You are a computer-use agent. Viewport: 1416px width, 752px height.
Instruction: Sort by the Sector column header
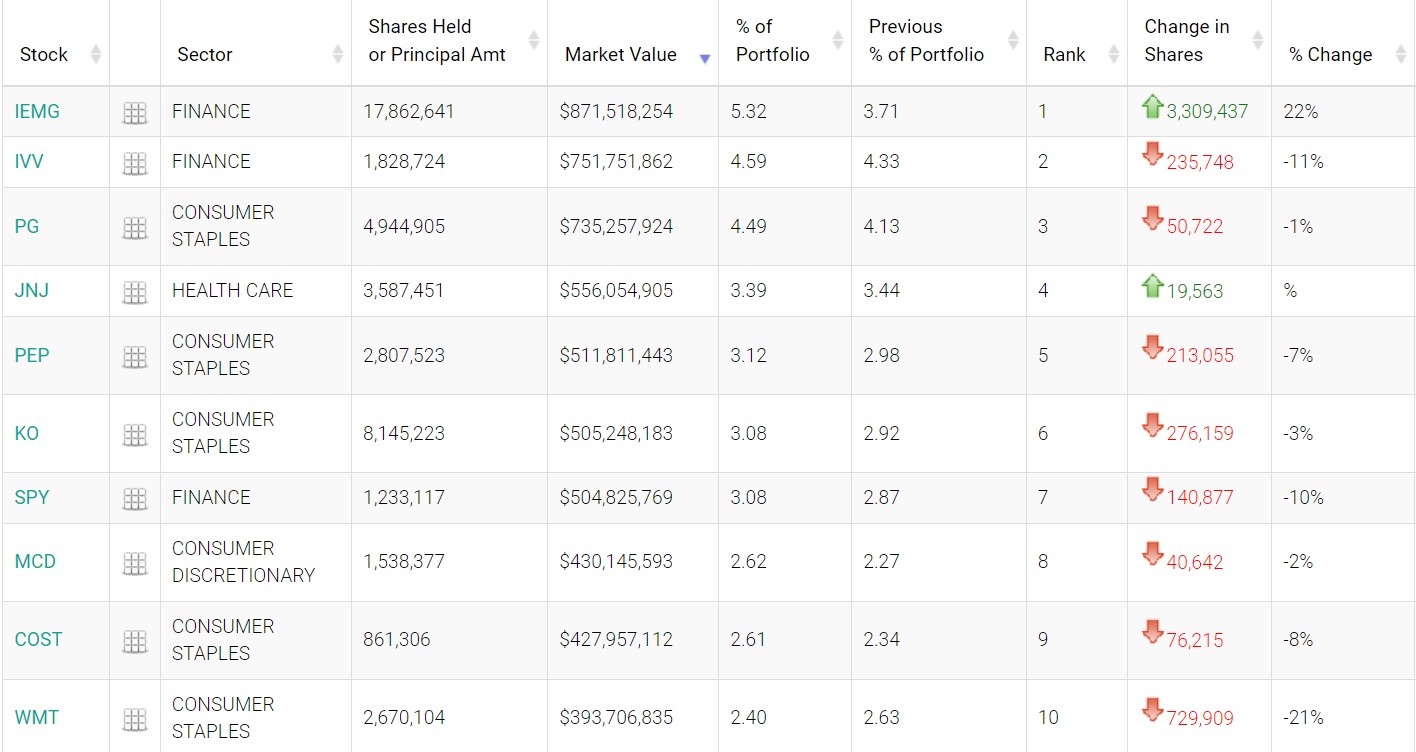tap(205, 55)
